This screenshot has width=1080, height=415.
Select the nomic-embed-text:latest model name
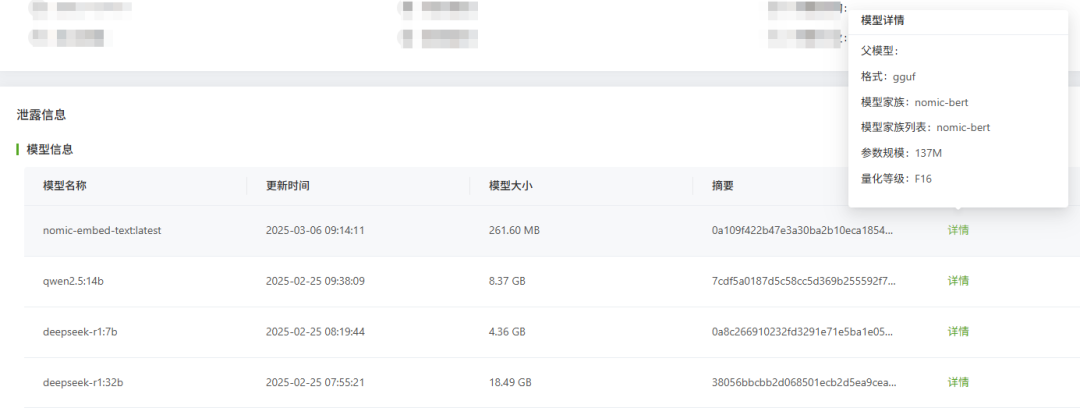tap(102, 231)
